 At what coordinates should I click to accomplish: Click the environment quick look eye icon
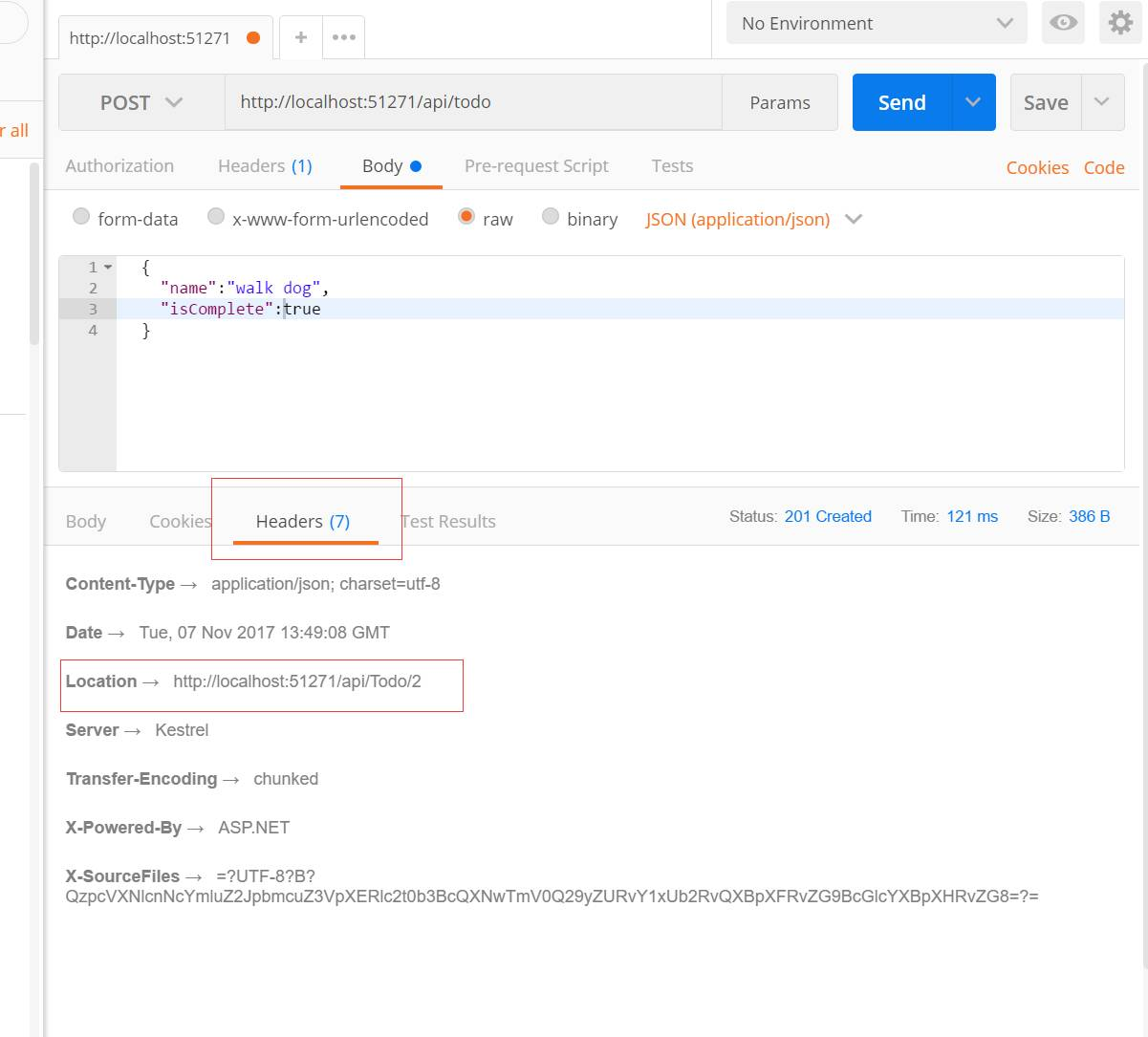coord(1063,23)
